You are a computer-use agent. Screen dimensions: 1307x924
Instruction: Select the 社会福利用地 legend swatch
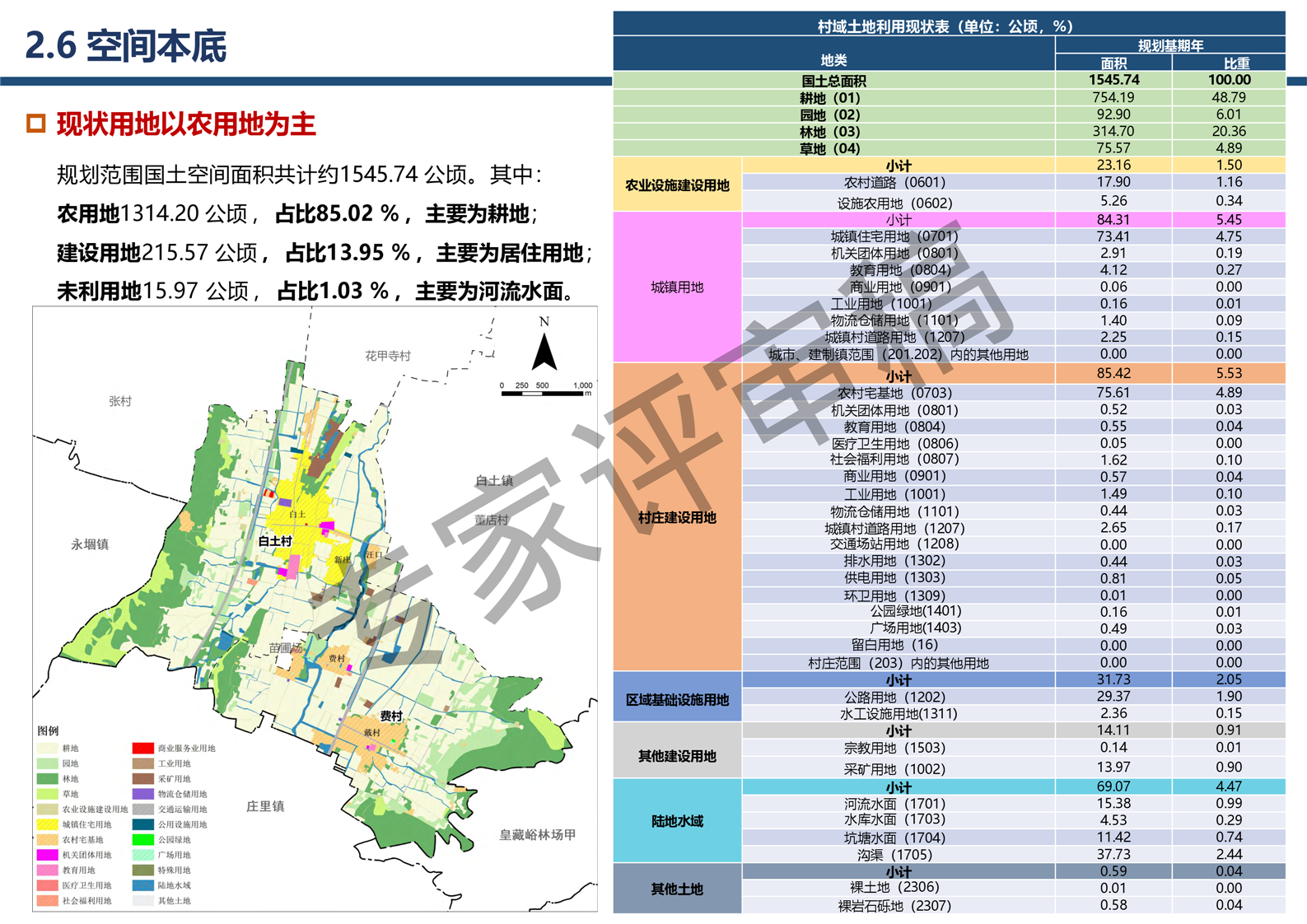click(47, 901)
